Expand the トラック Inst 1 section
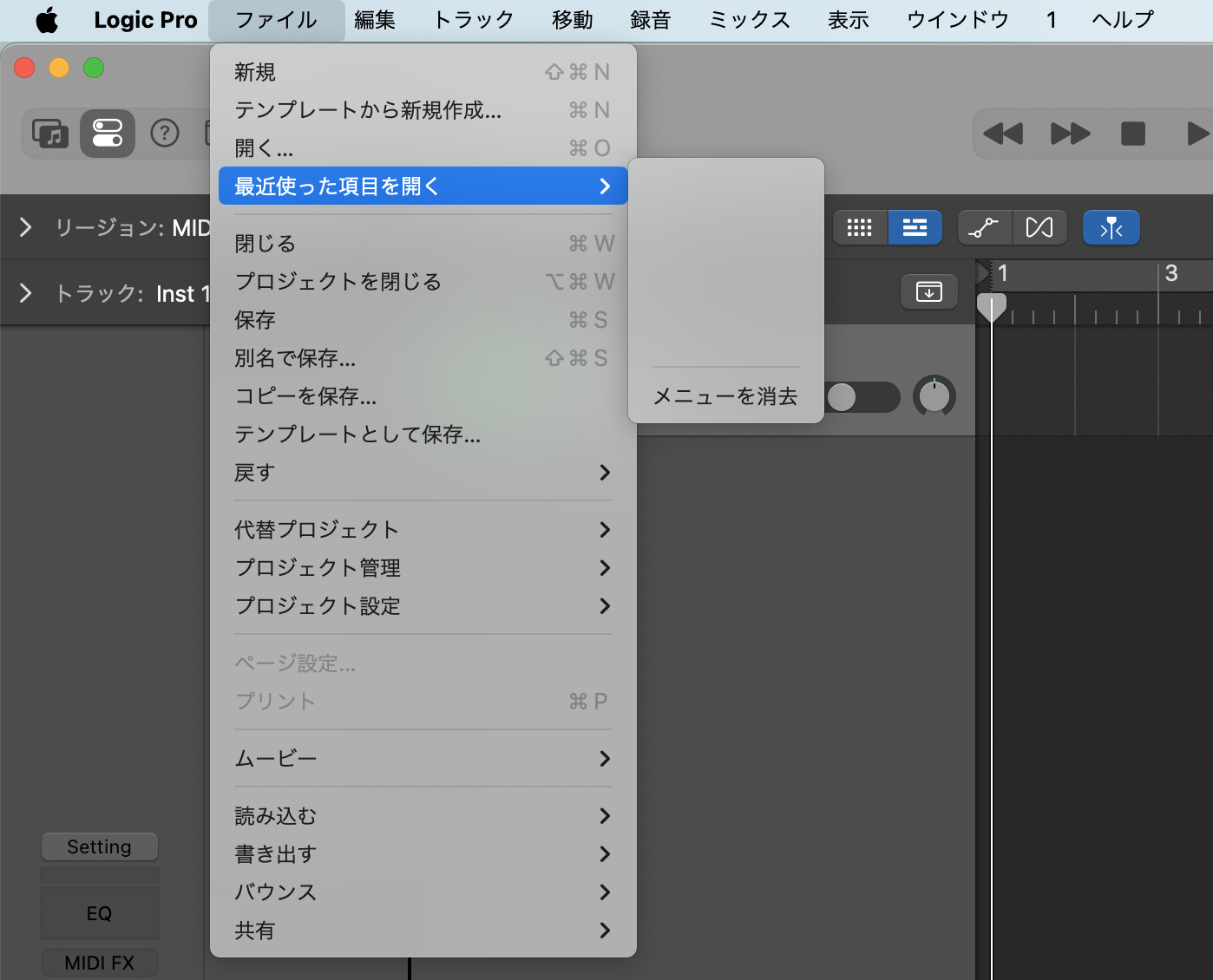1213x980 pixels. coord(26,294)
